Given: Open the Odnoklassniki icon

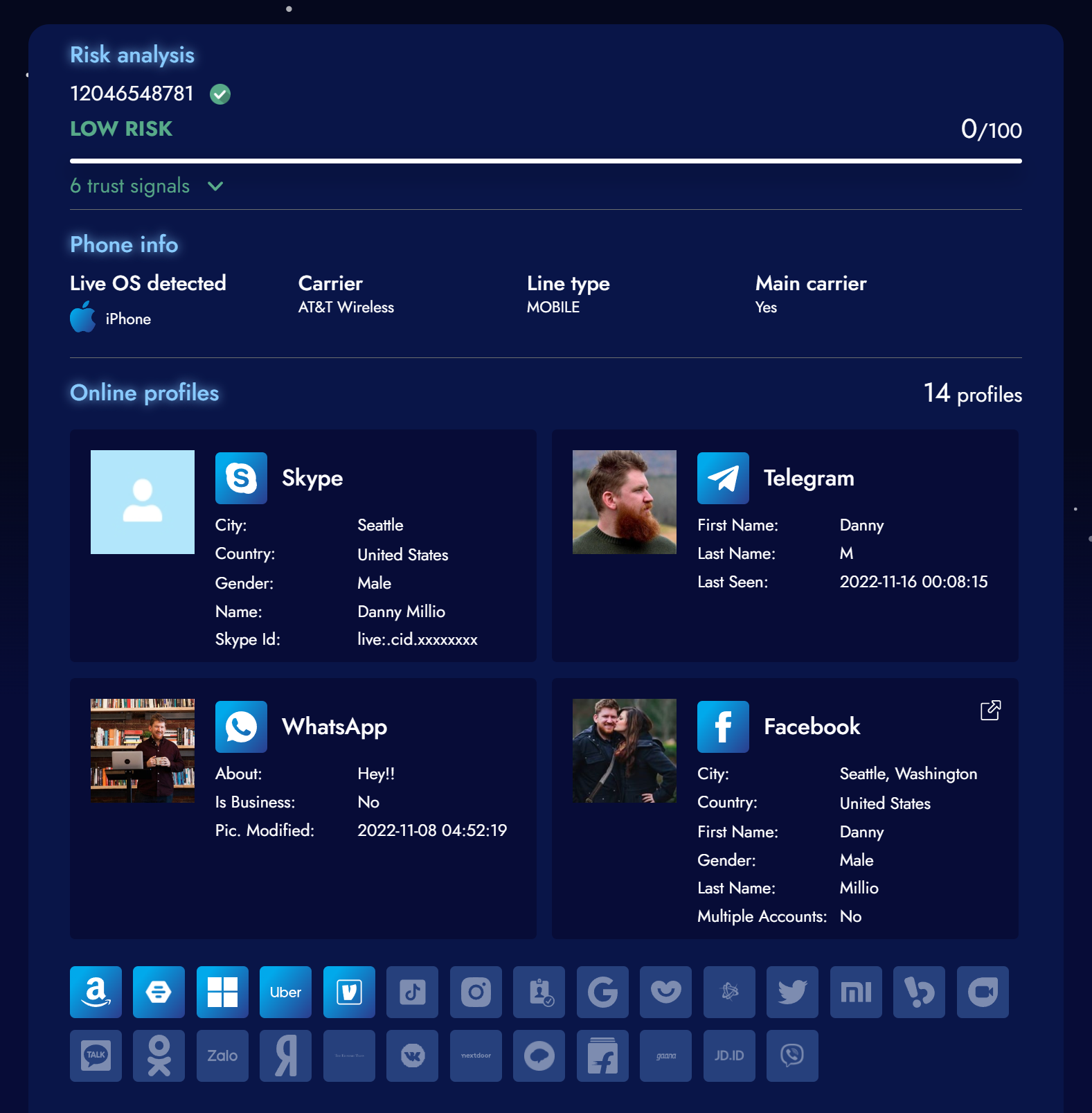Looking at the screenshot, I should [159, 1056].
